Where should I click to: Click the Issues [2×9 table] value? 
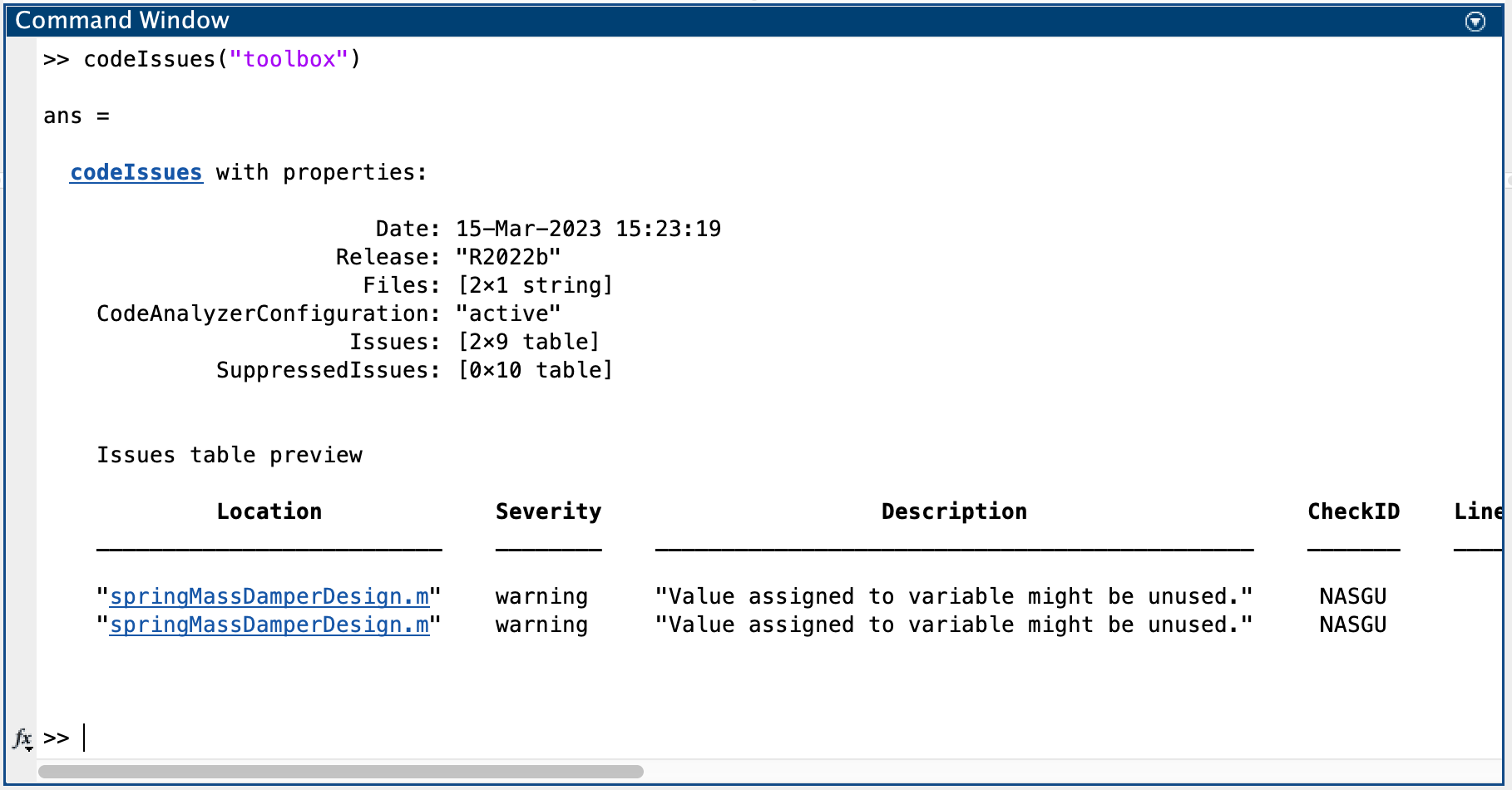click(x=528, y=342)
